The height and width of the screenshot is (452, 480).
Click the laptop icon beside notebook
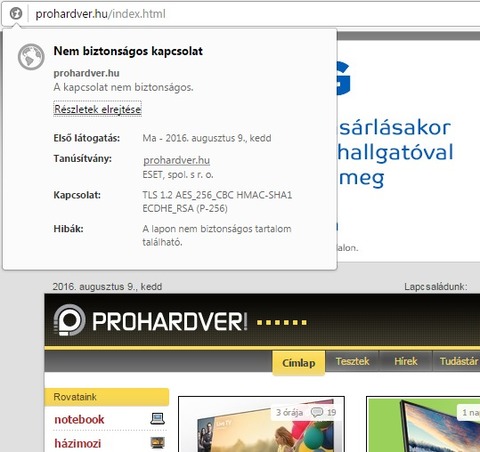coord(157,418)
